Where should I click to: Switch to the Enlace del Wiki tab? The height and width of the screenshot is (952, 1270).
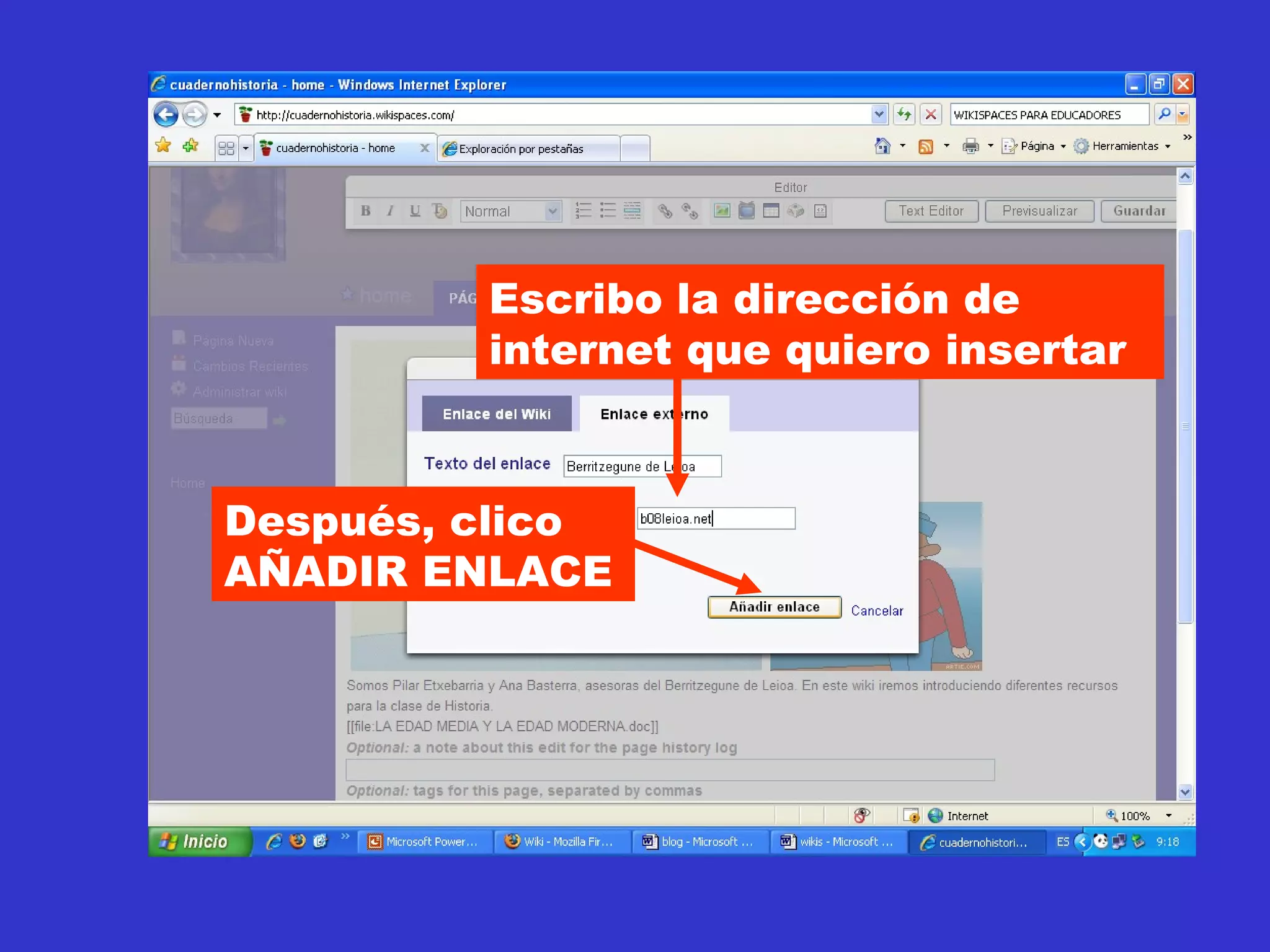tap(497, 414)
